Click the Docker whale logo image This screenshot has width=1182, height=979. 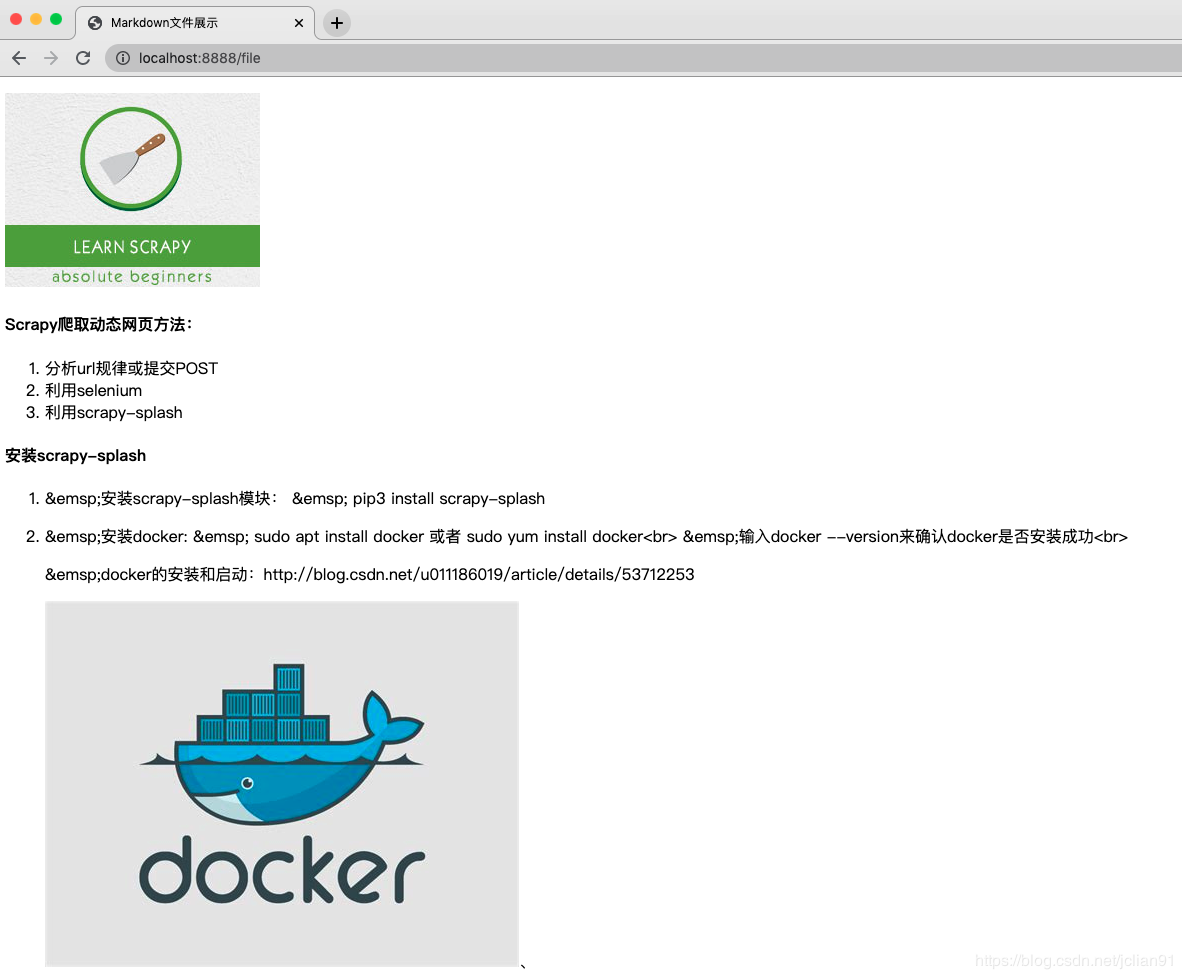tap(282, 784)
